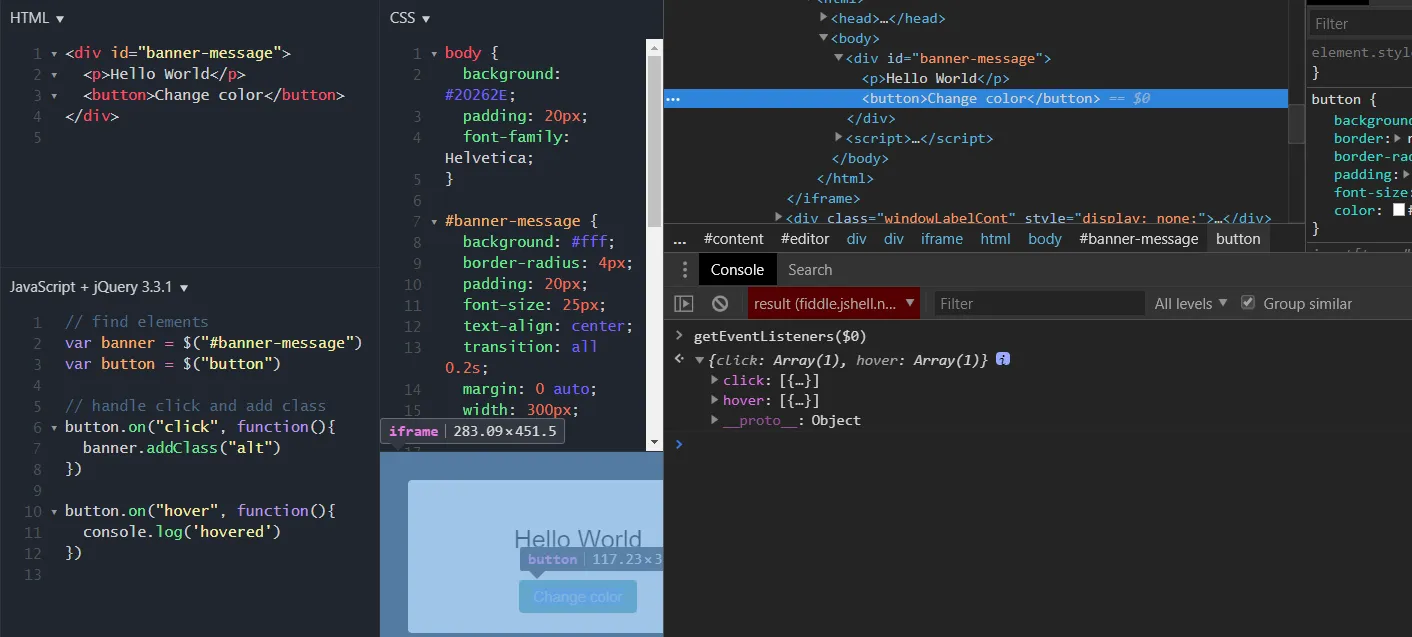Click the '// find elements' comment line
This screenshot has height=637, width=1412.
tap(137, 322)
